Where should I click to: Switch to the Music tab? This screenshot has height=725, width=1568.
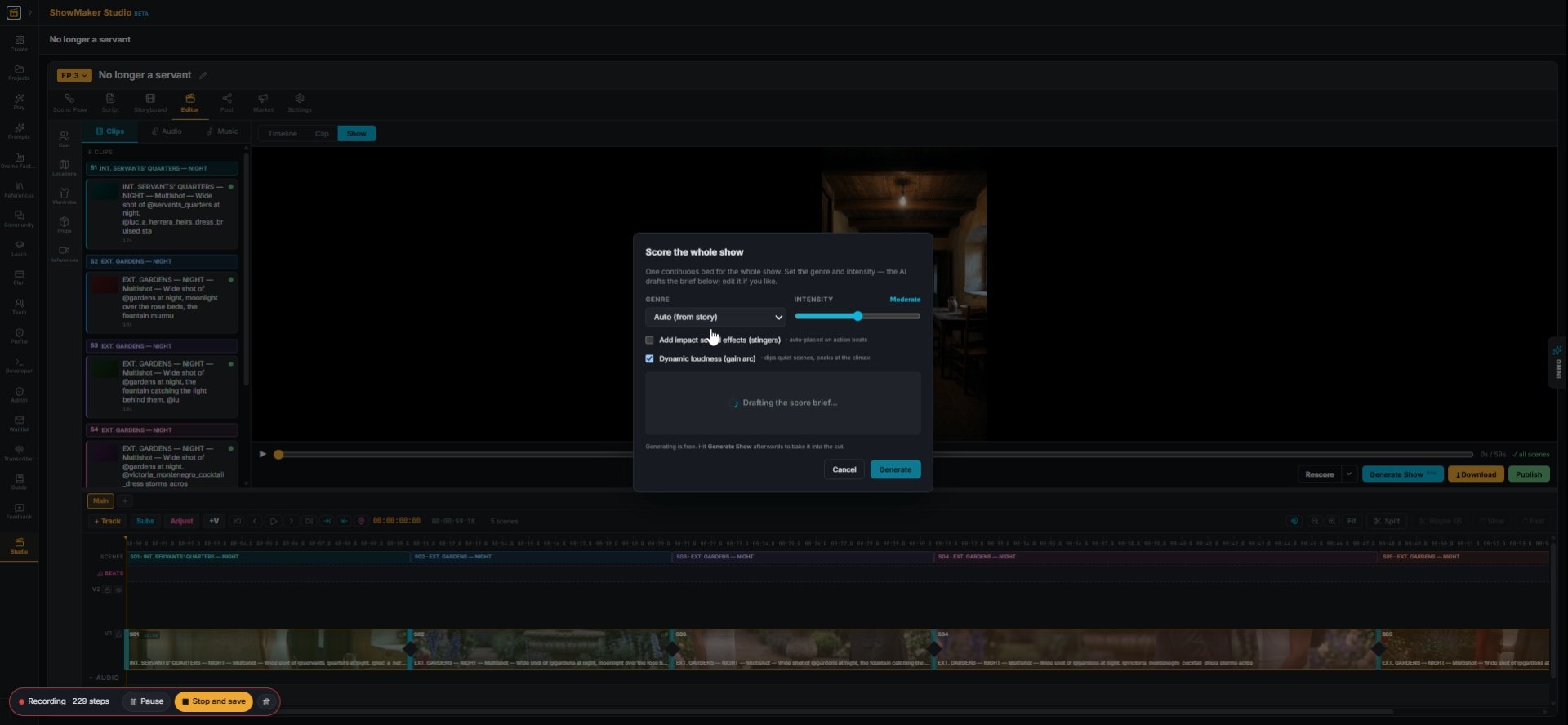[x=222, y=131]
